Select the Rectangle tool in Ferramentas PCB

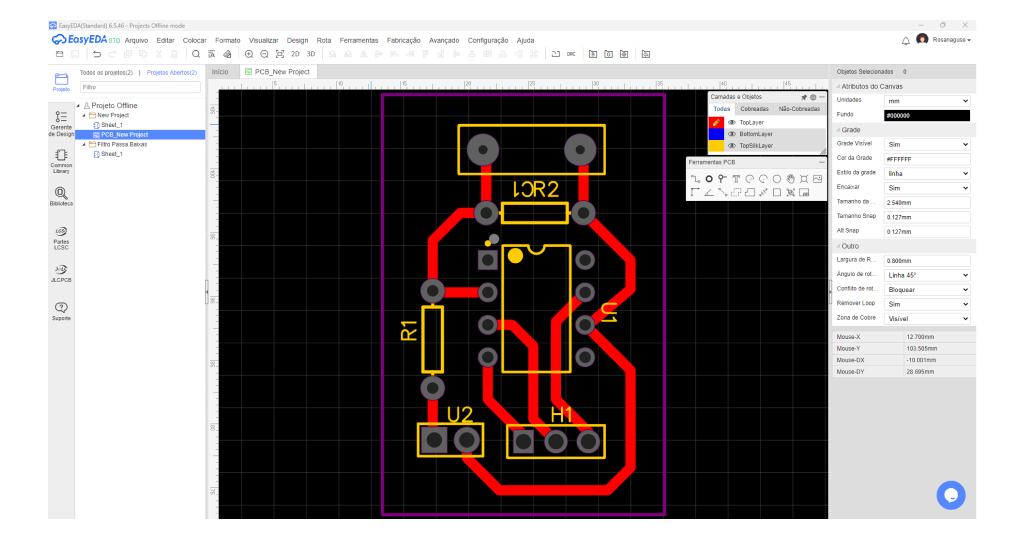[x=776, y=193]
